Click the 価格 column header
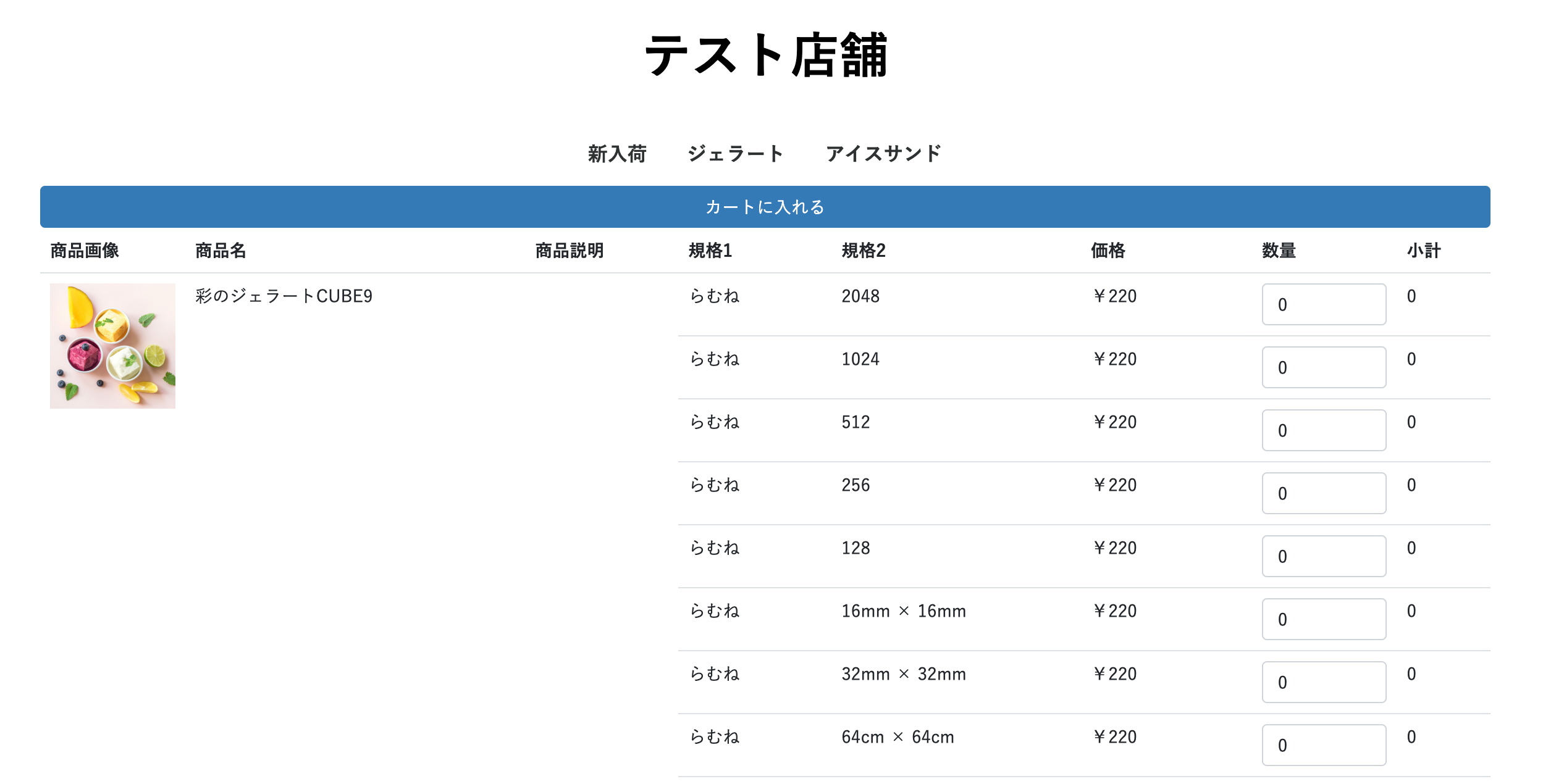The image size is (1564, 784). pos(1108,251)
